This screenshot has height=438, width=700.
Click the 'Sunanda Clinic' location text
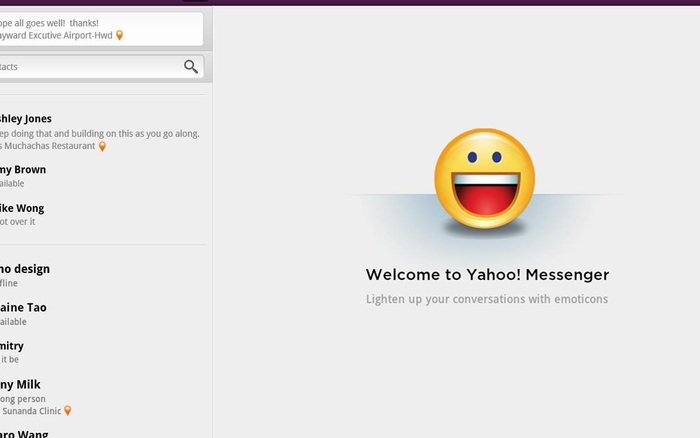pos(32,411)
